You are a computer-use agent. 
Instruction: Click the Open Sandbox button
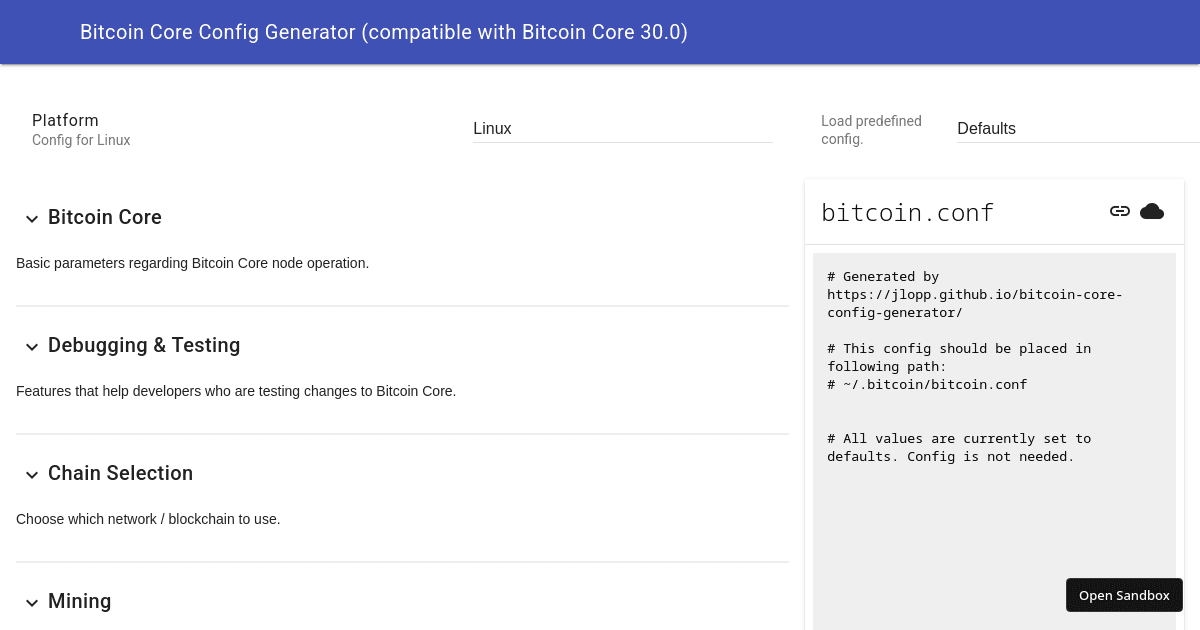point(1124,594)
